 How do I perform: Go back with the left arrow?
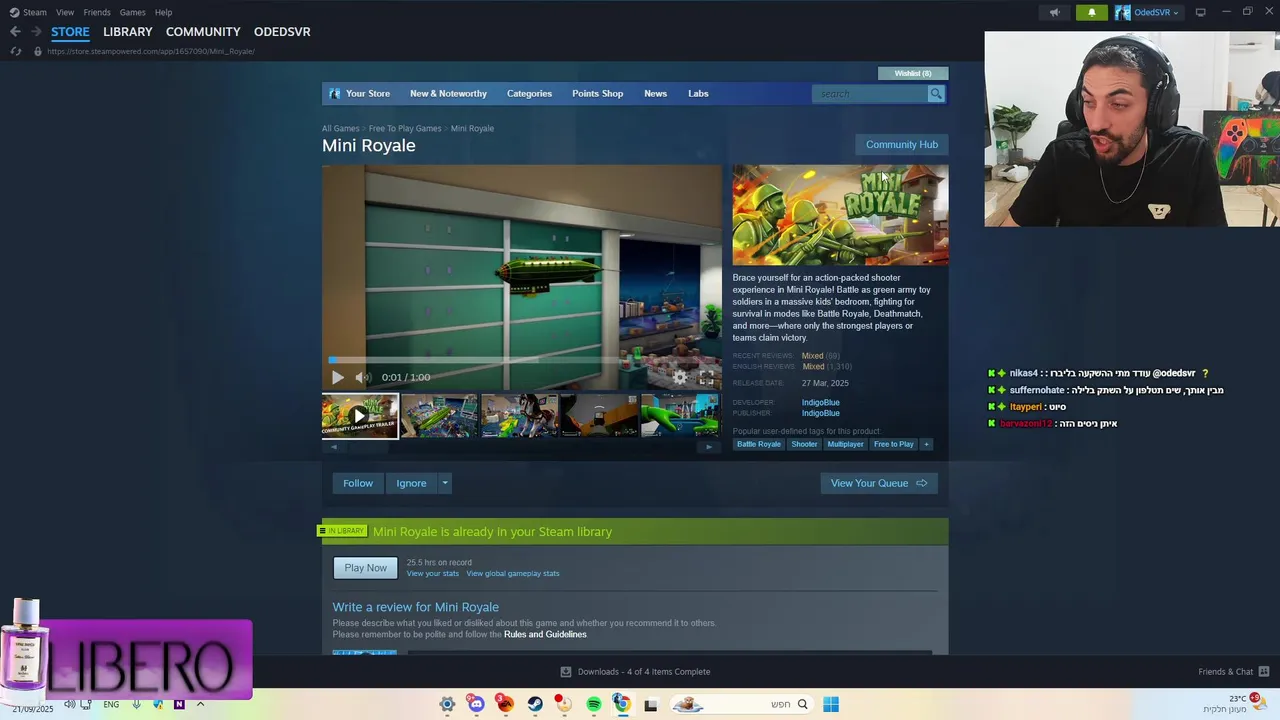[x=15, y=32]
